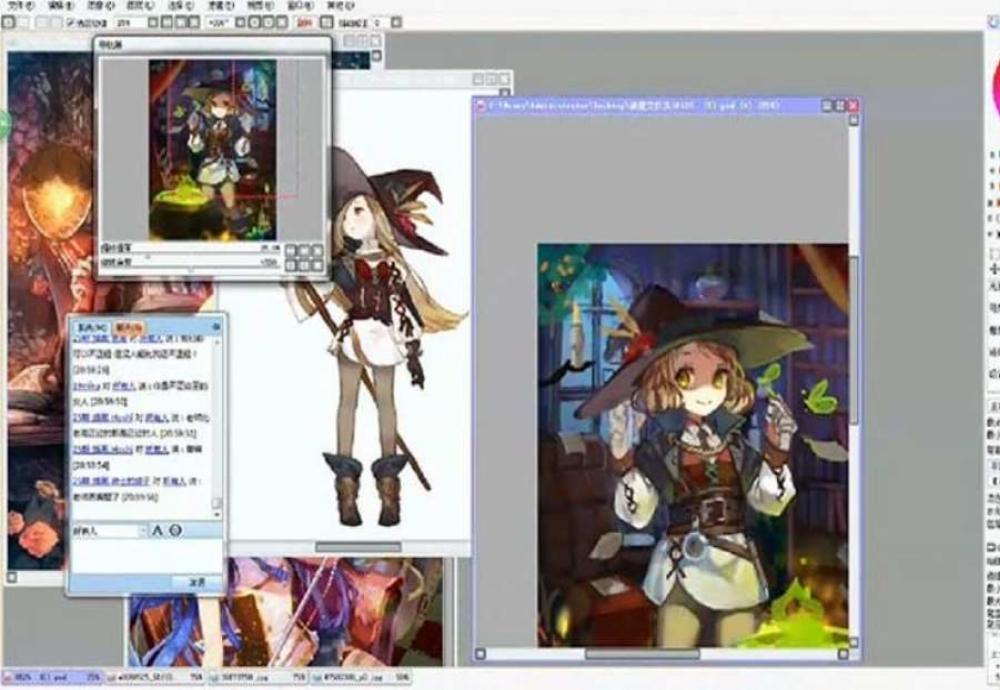The height and width of the screenshot is (690, 1000).
Task: Open the File menu in the menu bar
Action: pos(20,6)
